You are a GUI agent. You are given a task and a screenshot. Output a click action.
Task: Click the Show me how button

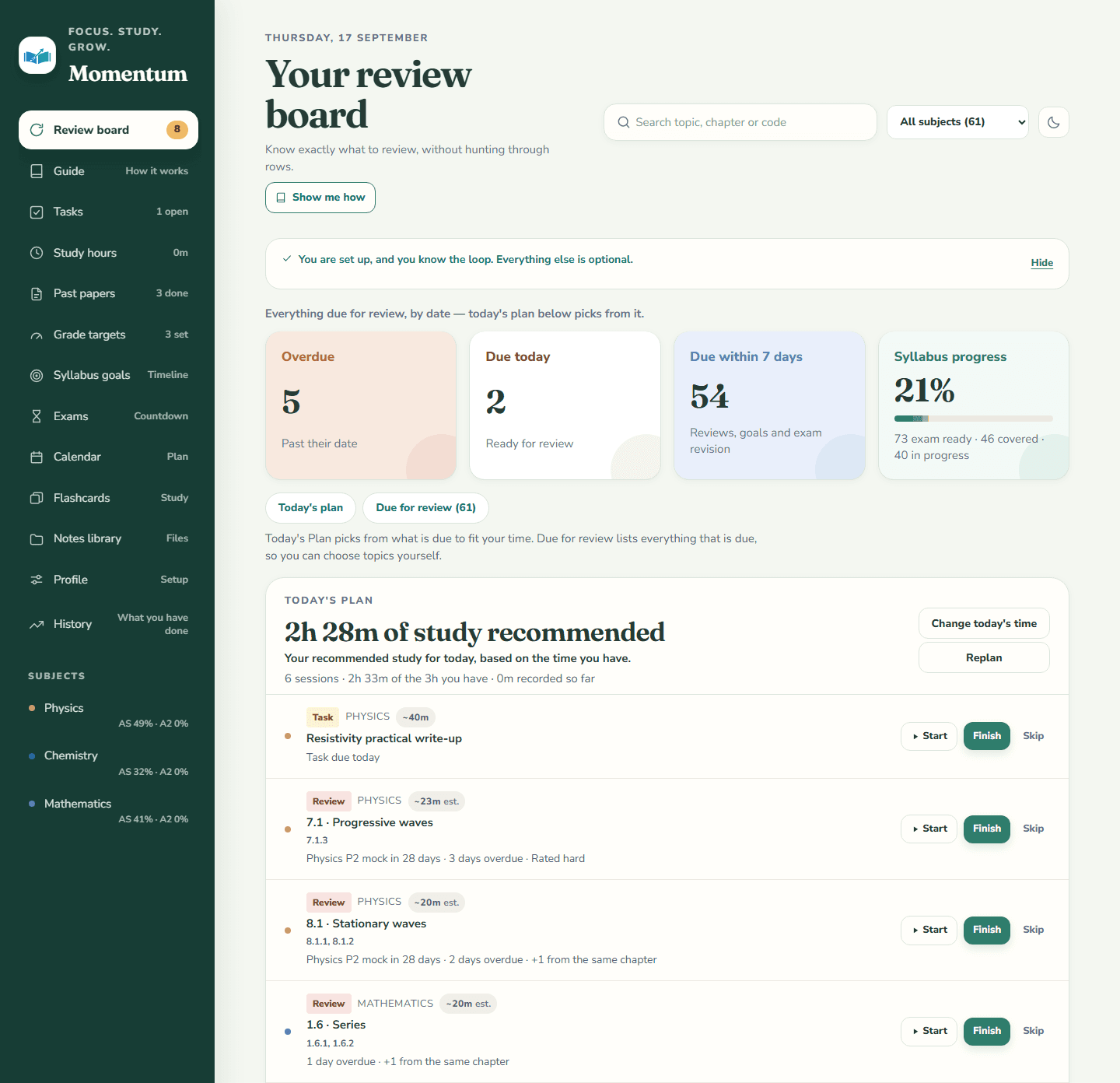(320, 198)
